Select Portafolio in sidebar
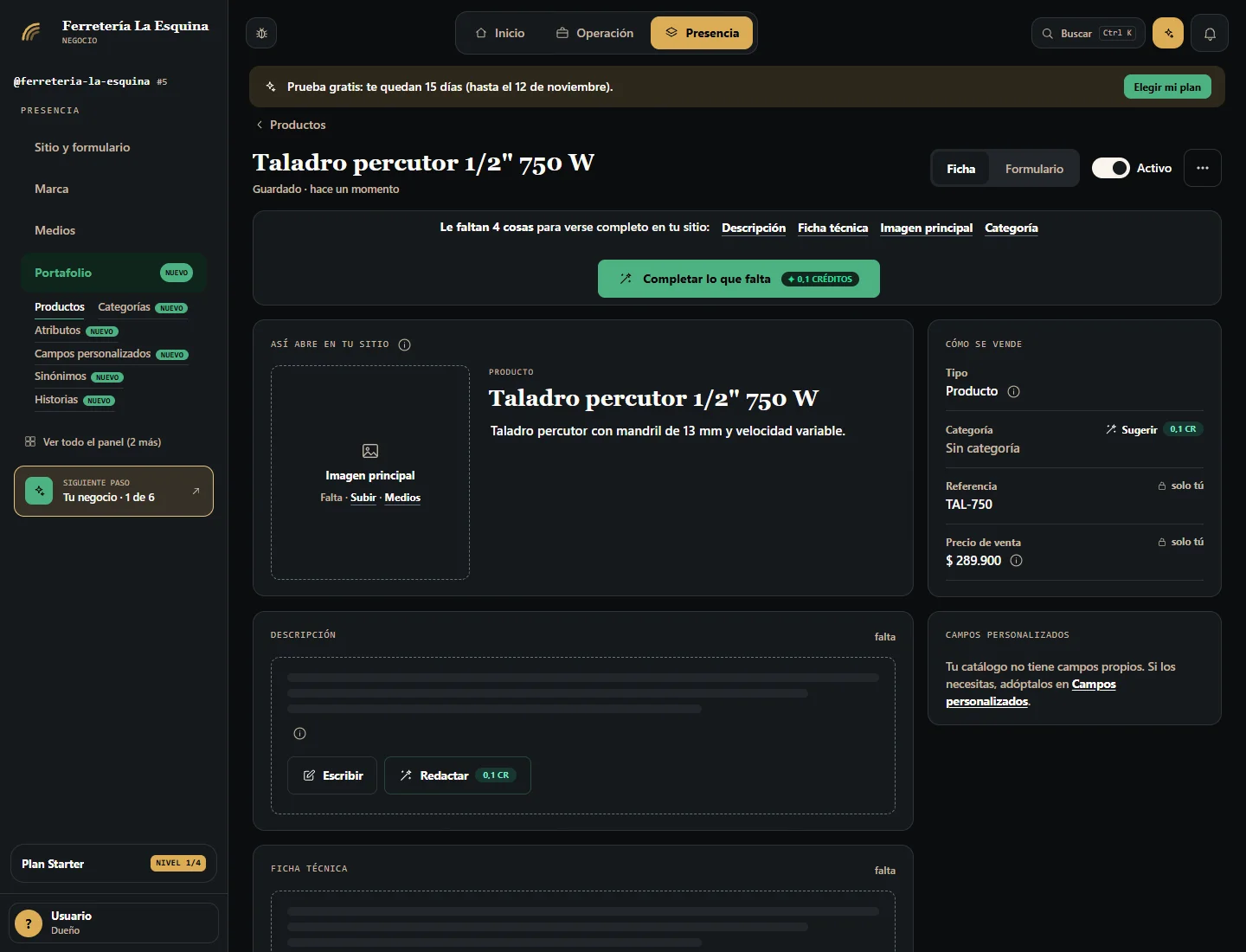This screenshot has height=952, width=1246. click(113, 273)
